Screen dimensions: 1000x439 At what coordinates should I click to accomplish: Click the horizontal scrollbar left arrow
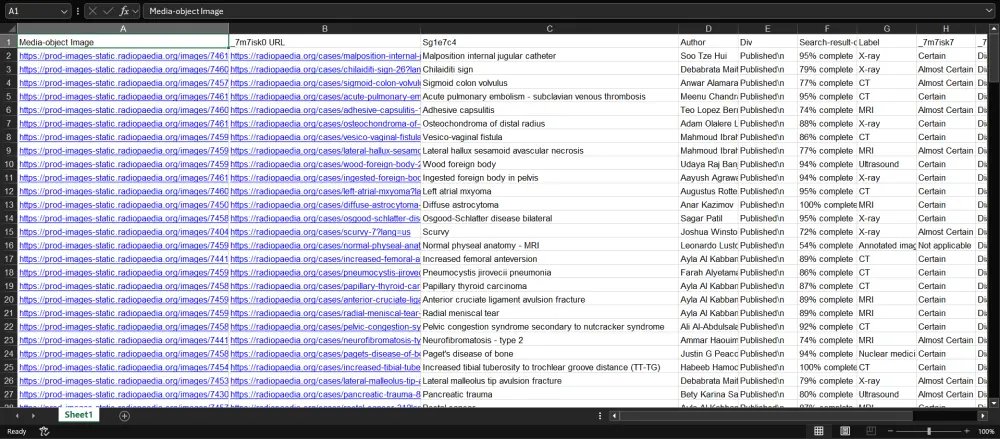614,416
